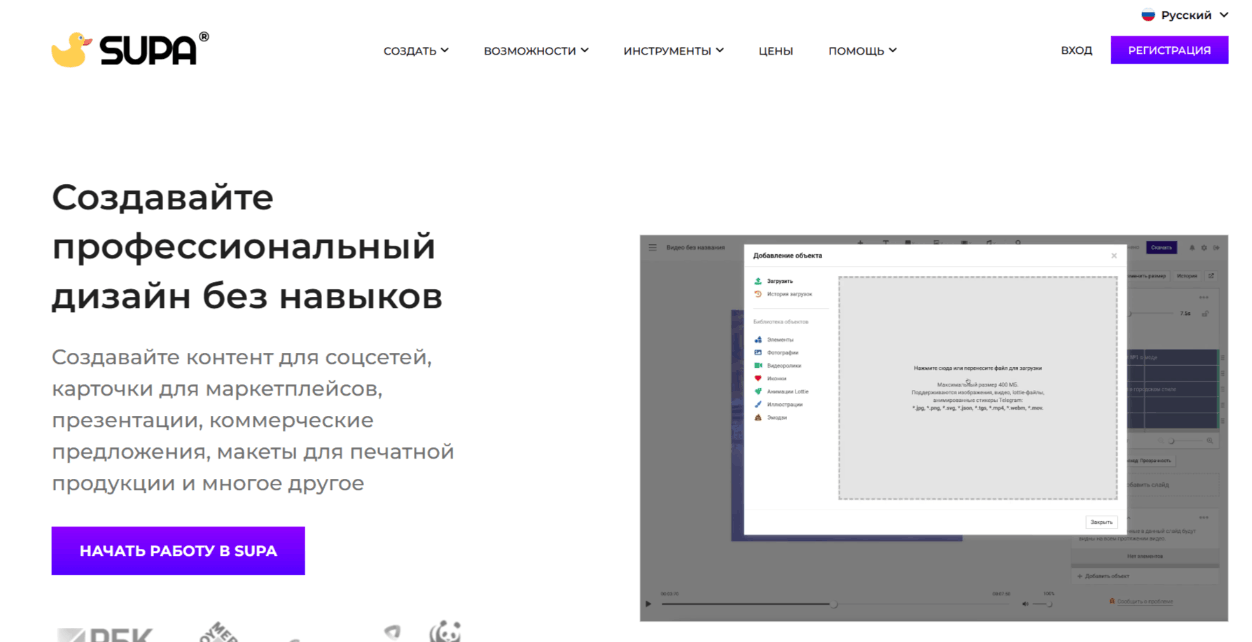Open the Русский language selector
Image resolution: width=1252 pixels, height=642 pixels.
(x=1185, y=15)
